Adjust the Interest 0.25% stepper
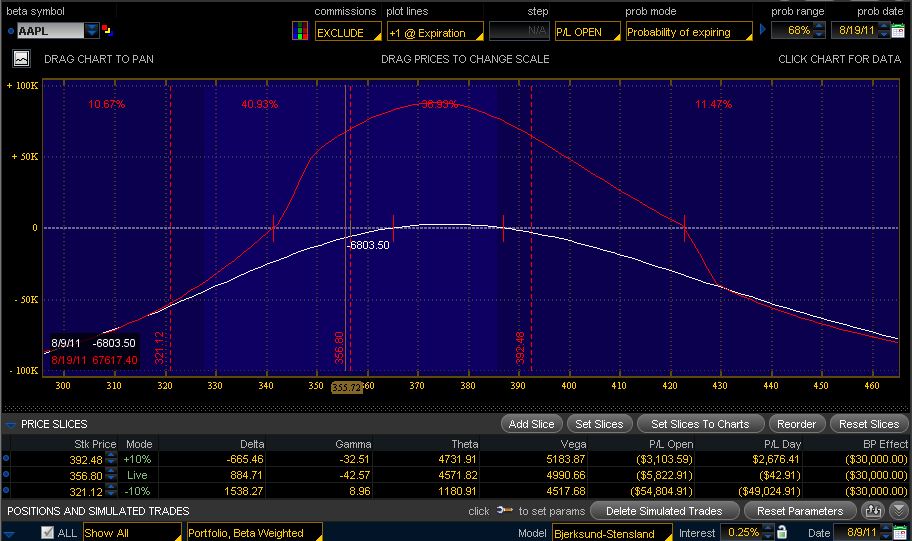Image resolution: width=912 pixels, height=541 pixels. (768, 532)
